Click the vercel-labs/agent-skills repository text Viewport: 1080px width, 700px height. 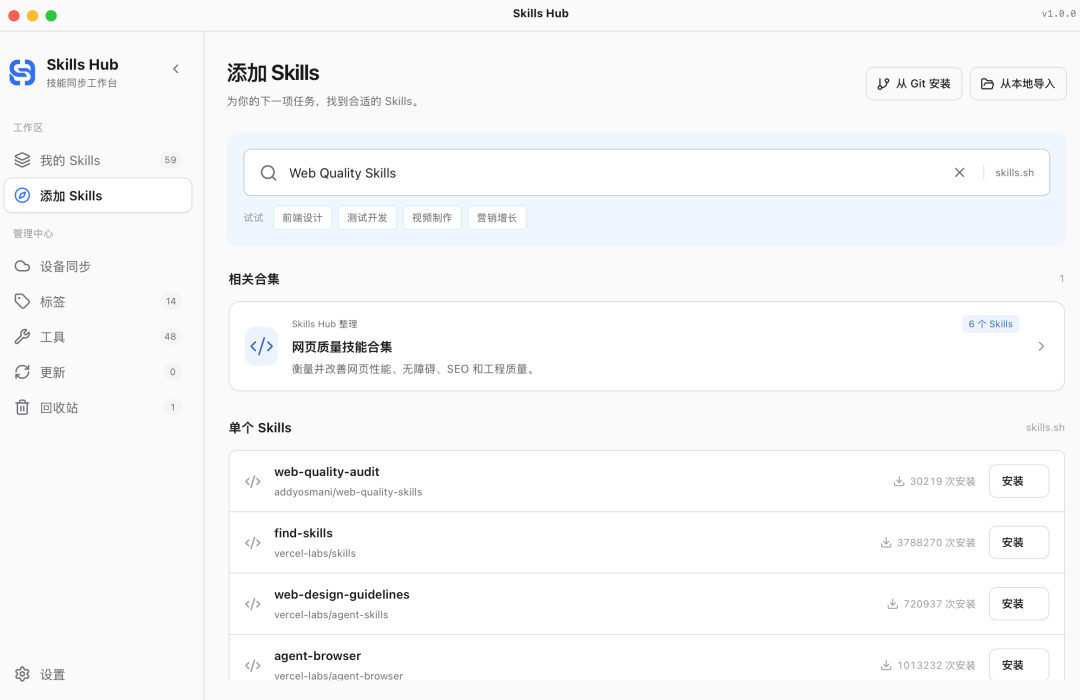[331, 615]
